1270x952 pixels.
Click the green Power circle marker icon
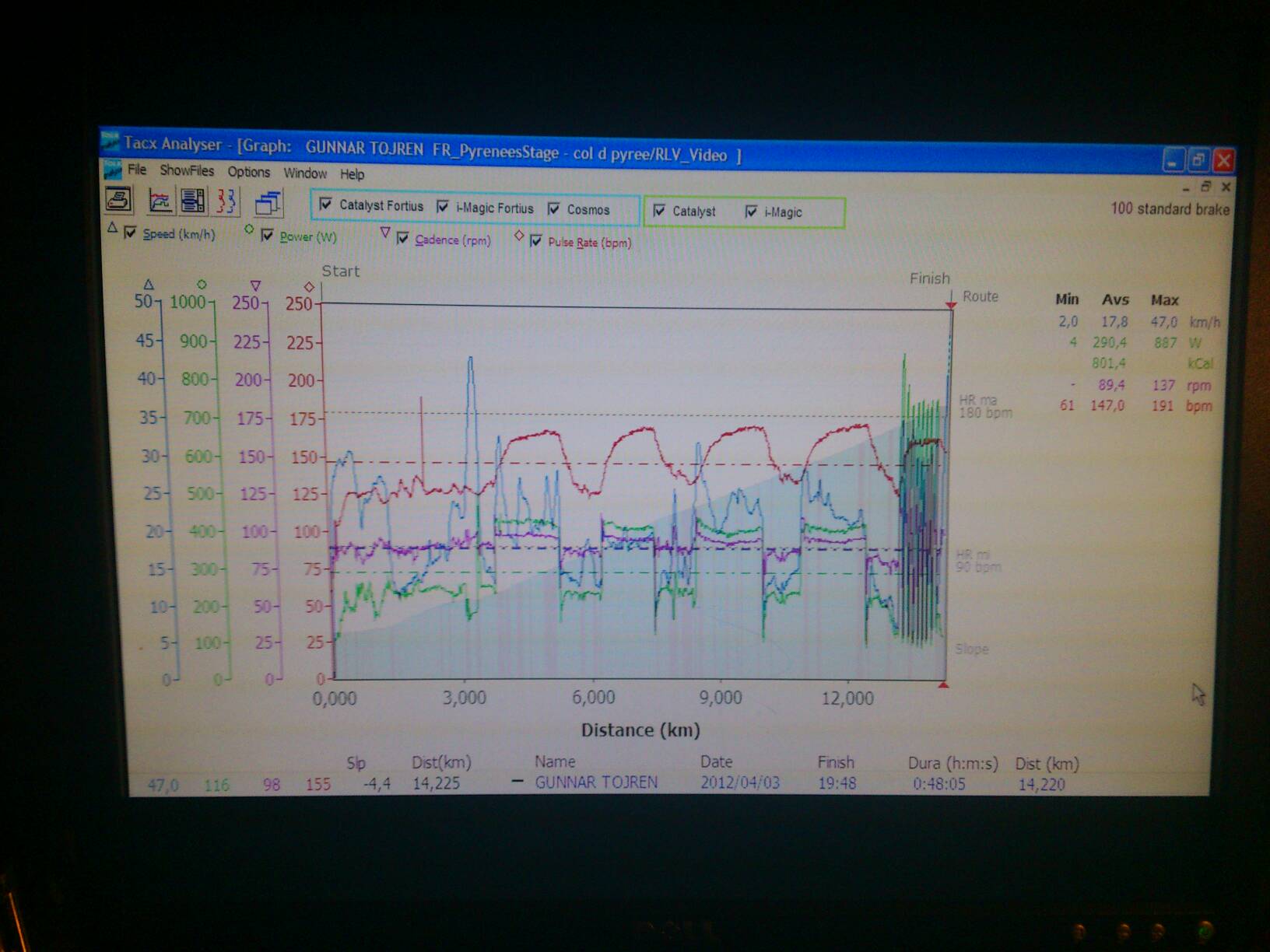(x=249, y=229)
